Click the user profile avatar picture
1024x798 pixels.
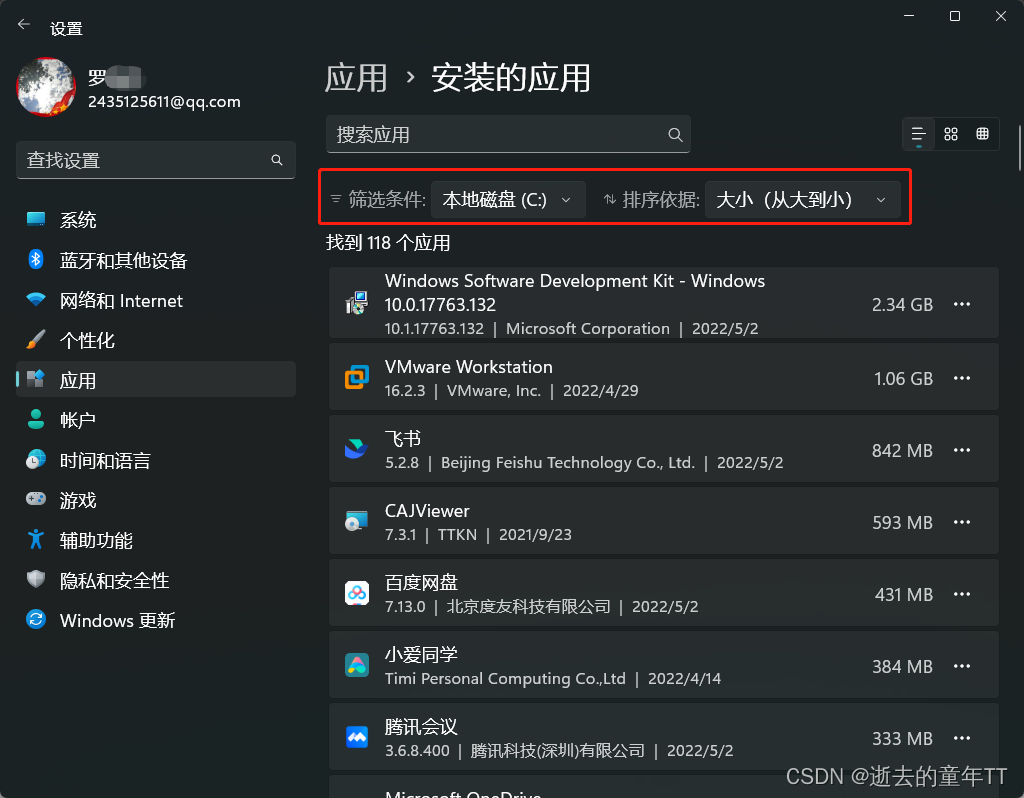coord(46,87)
